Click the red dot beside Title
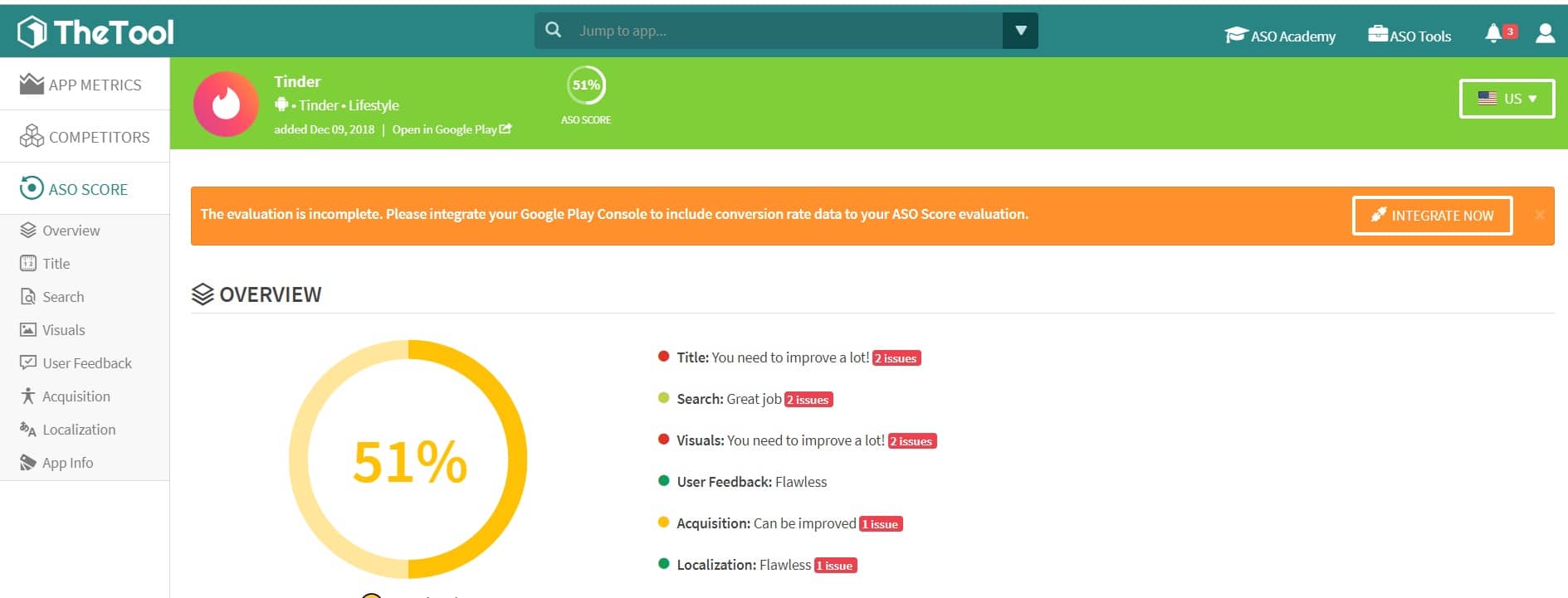 (663, 357)
